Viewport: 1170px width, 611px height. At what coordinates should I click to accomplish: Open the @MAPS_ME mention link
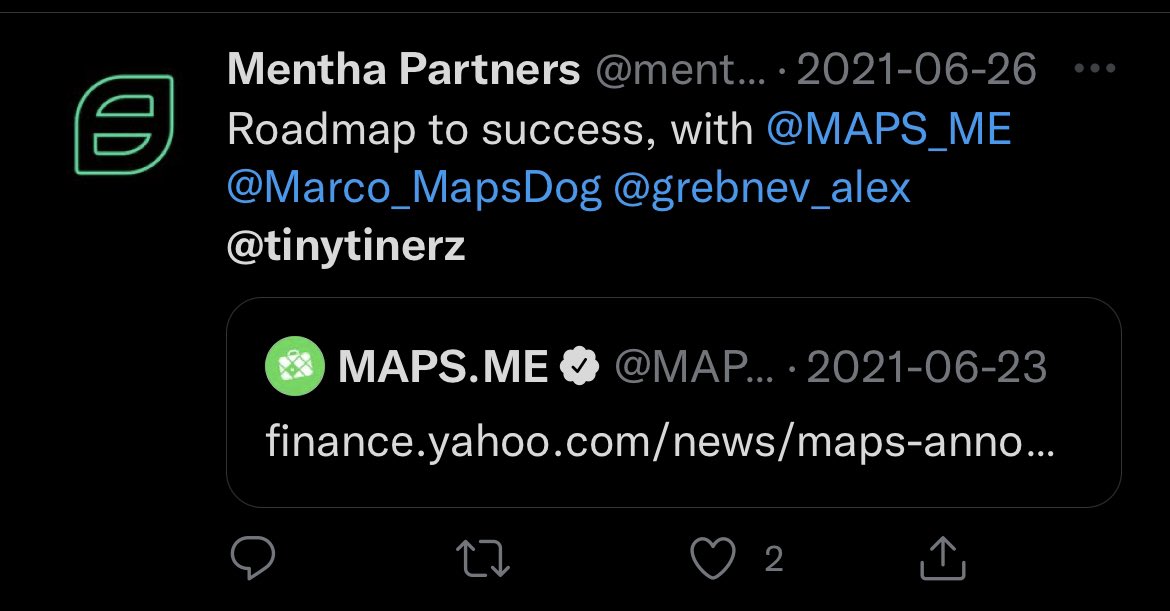click(x=889, y=130)
